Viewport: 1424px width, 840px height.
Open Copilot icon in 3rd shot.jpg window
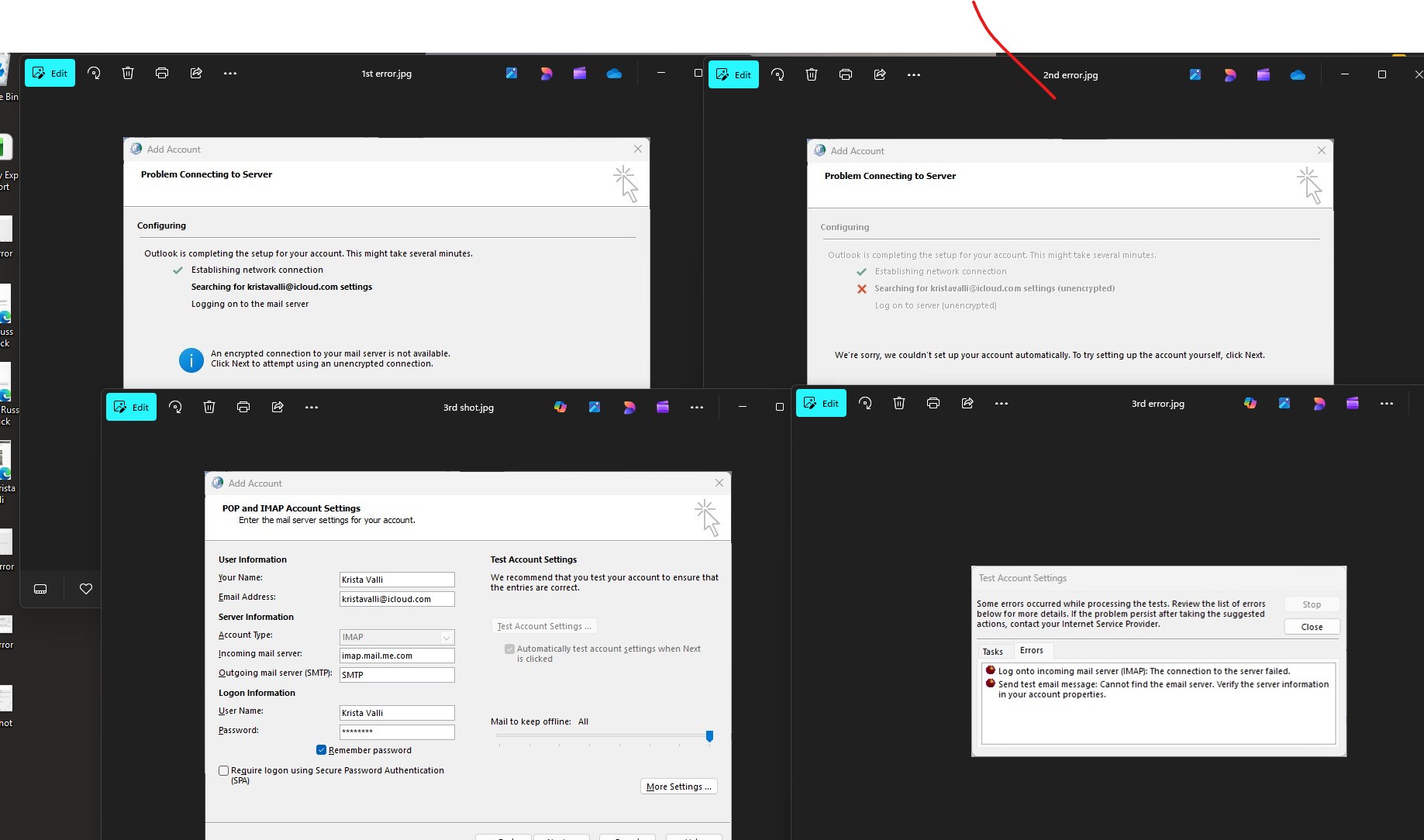coord(560,407)
